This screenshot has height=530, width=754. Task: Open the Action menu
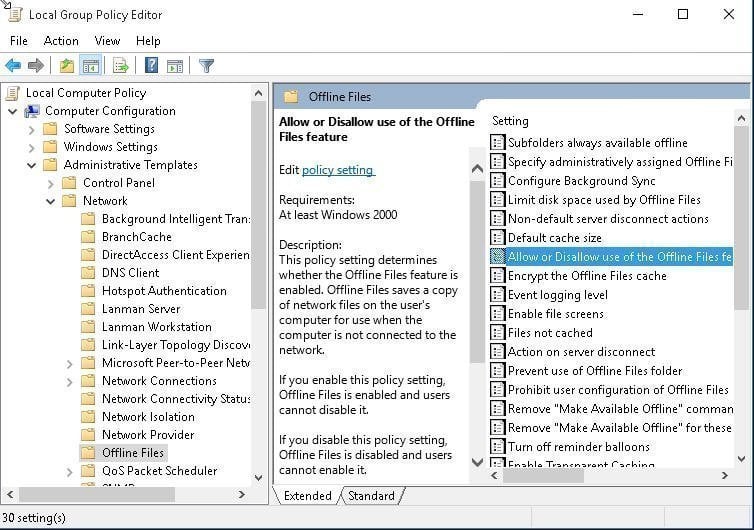point(61,41)
